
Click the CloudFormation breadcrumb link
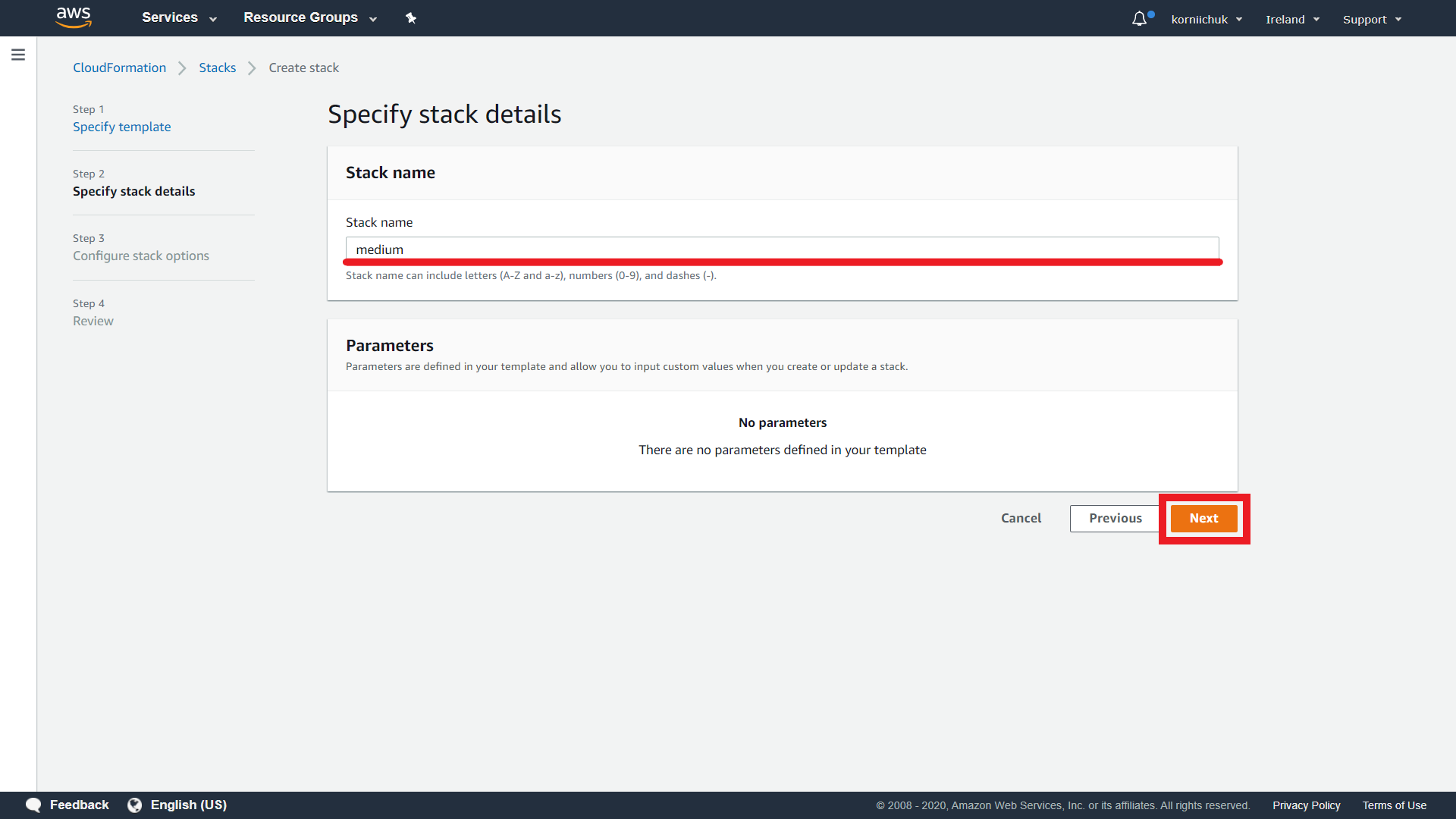click(118, 68)
